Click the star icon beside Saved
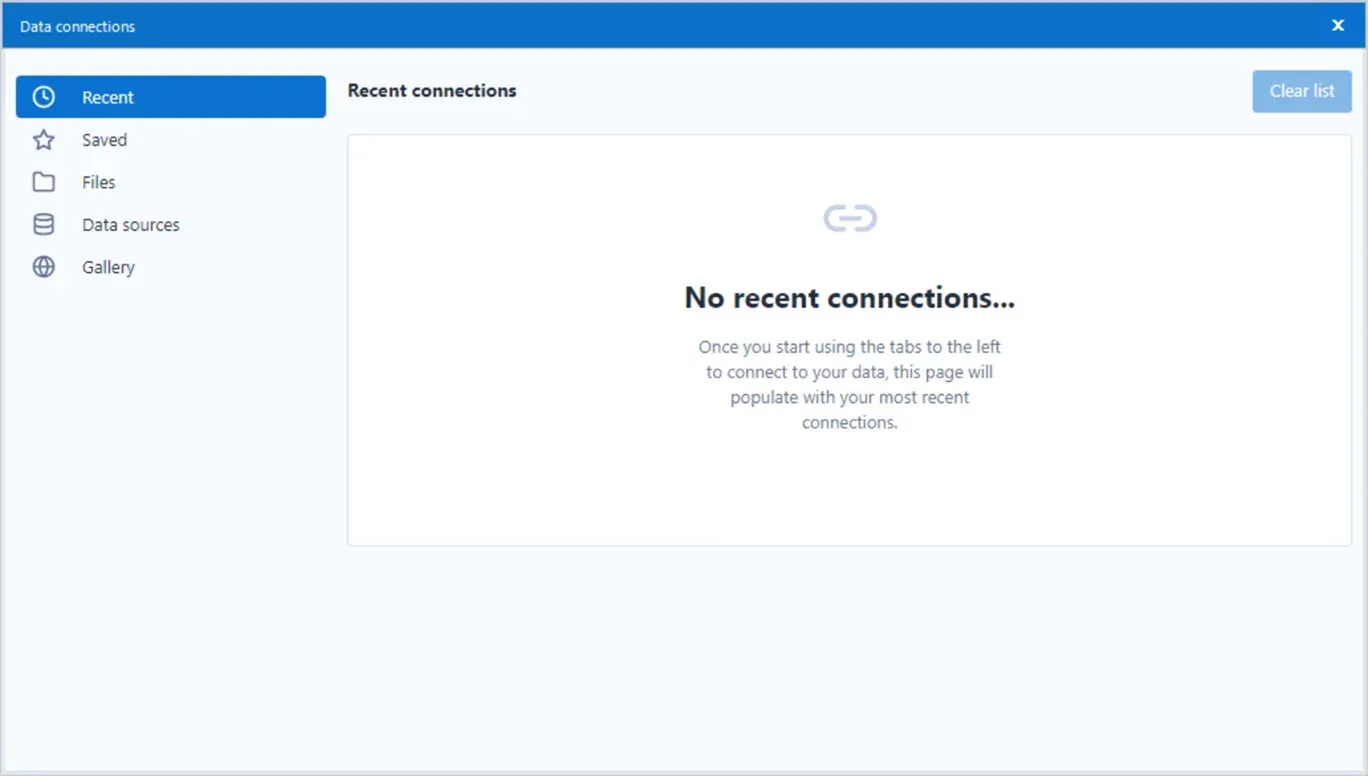Screen dimensions: 1368x776 44,140
